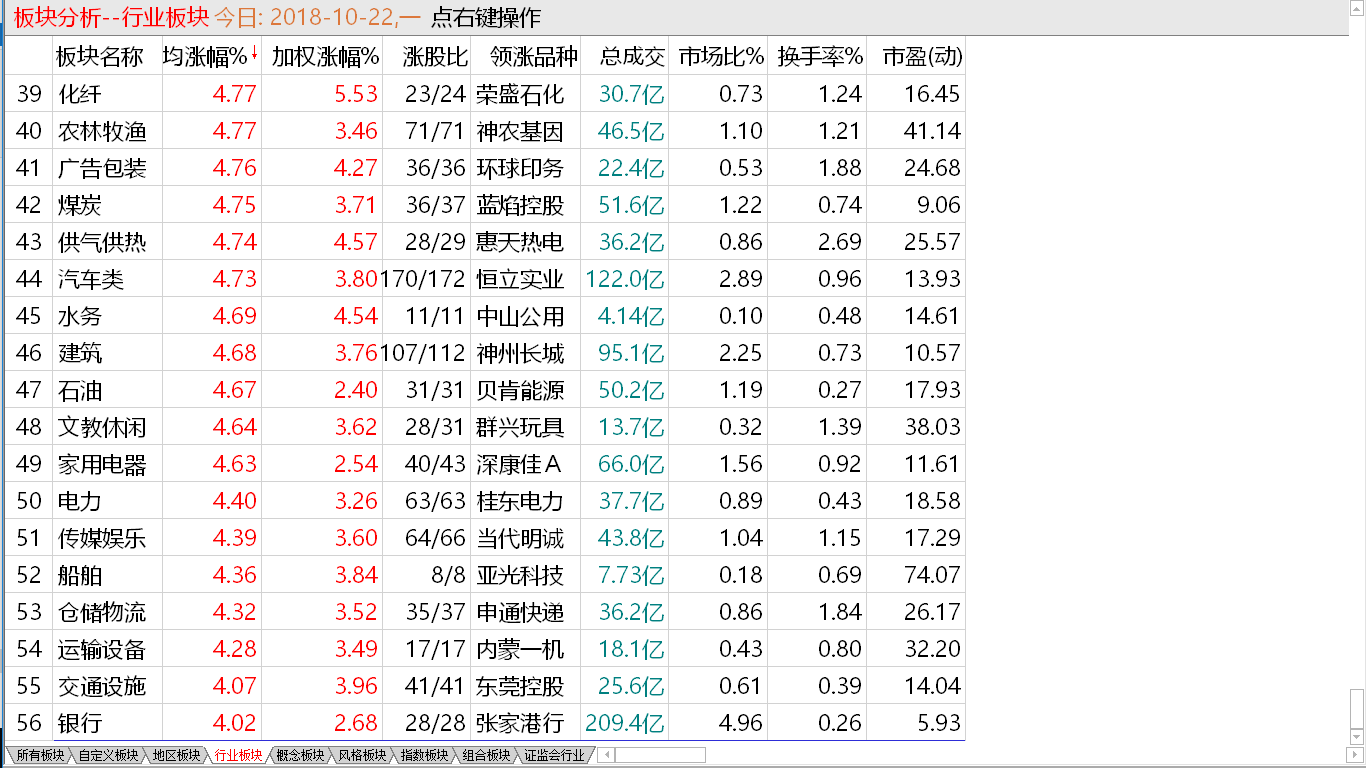Click leading stock 申通快递
Viewport: 1366px width, 768px height.
point(520,612)
